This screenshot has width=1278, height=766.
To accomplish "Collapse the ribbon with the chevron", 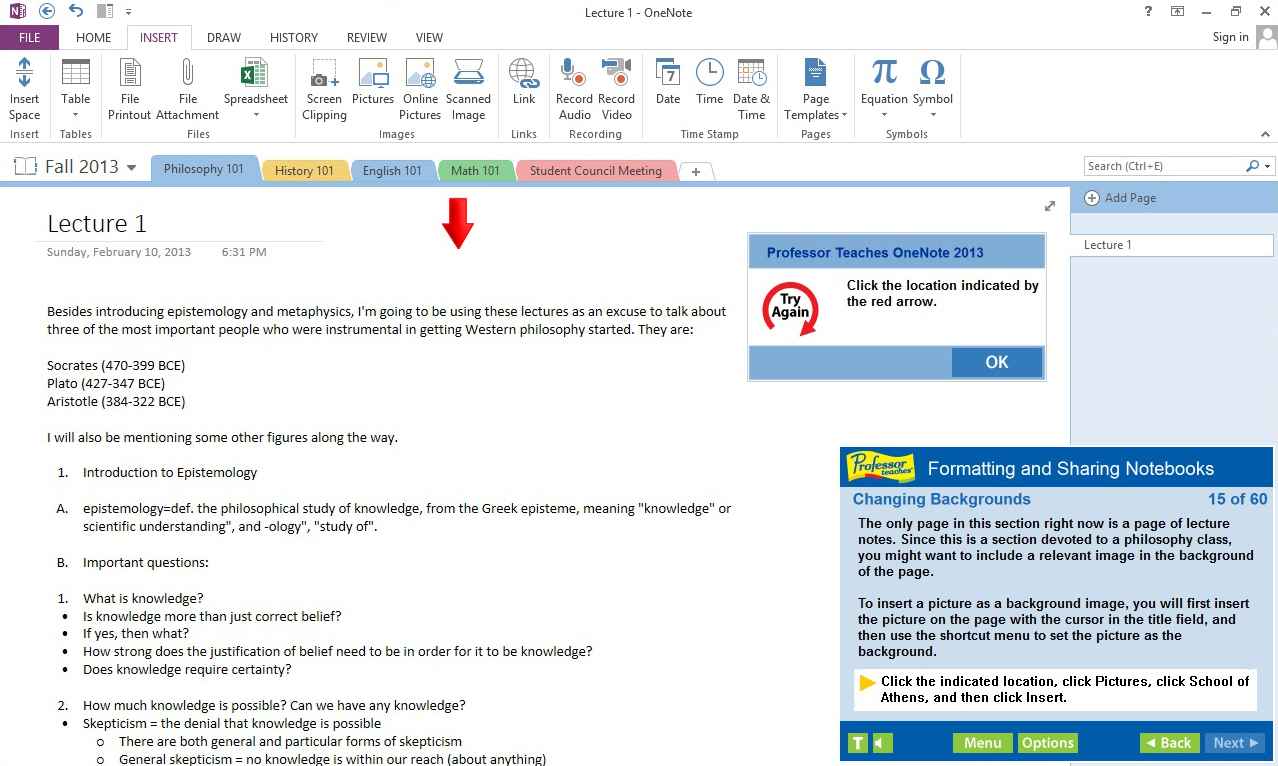I will (x=1264, y=133).
